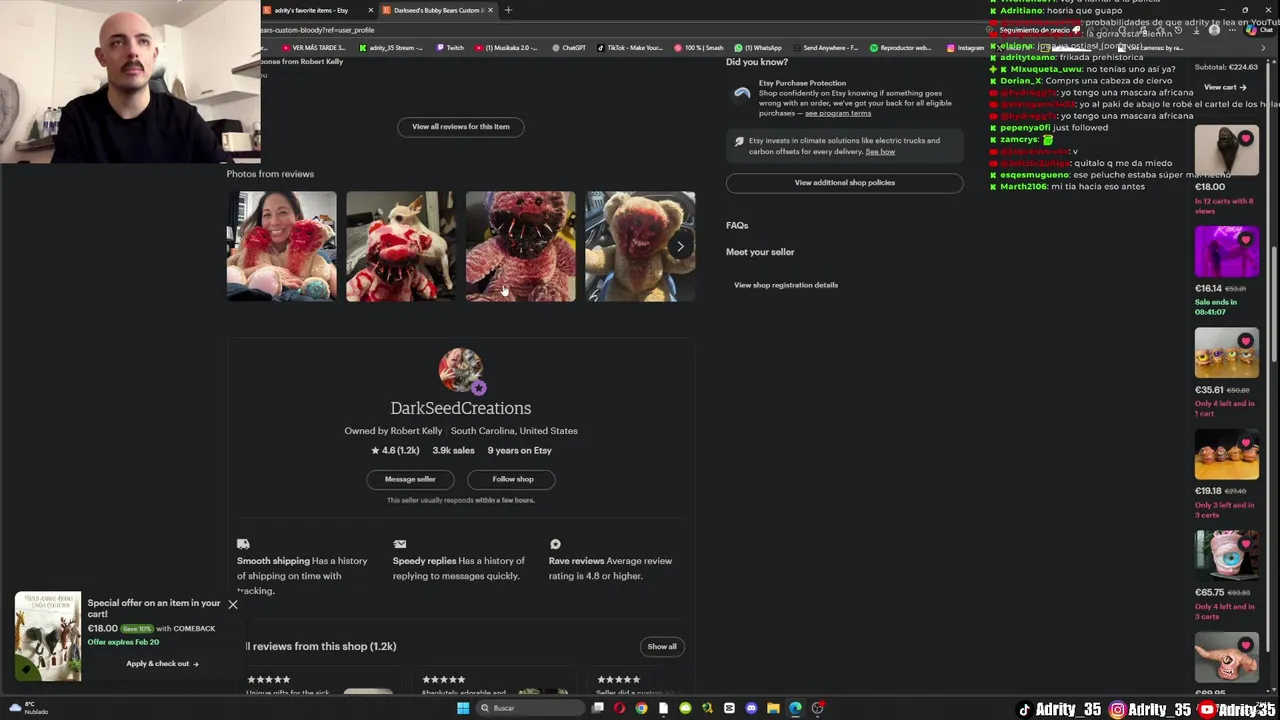Viewport: 1280px width, 720px height.
Task: Unfavorite the €35.61 item heart
Action: coord(1245,341)
